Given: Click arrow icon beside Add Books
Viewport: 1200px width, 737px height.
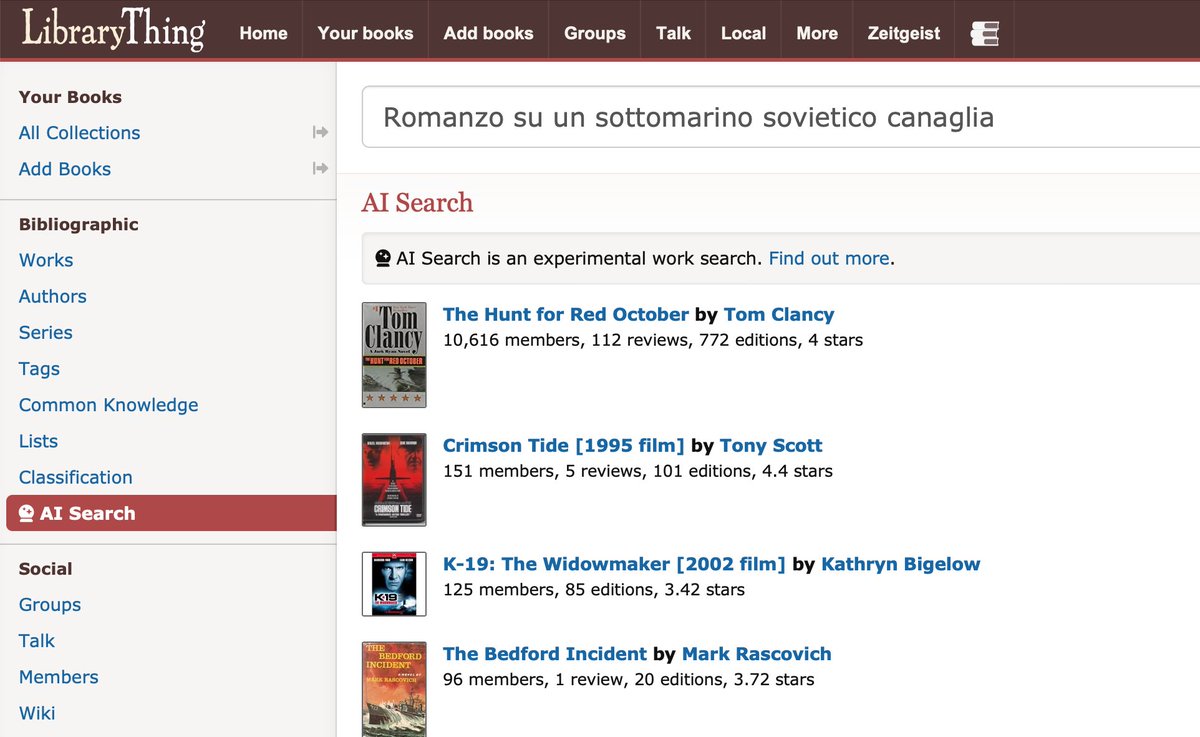Looking at the screenshot, I should (320, 168).
